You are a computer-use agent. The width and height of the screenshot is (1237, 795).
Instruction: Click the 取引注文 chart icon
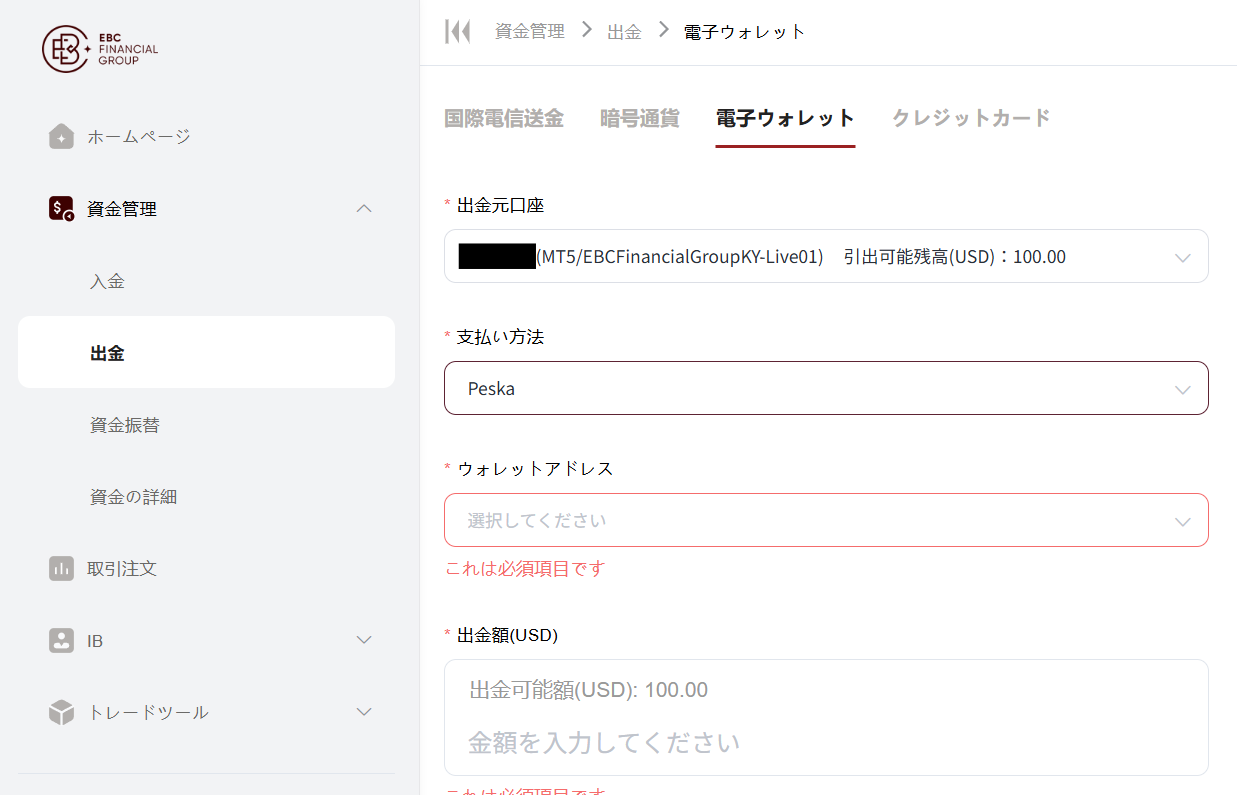pyautogui.click(x=61, y=569)
